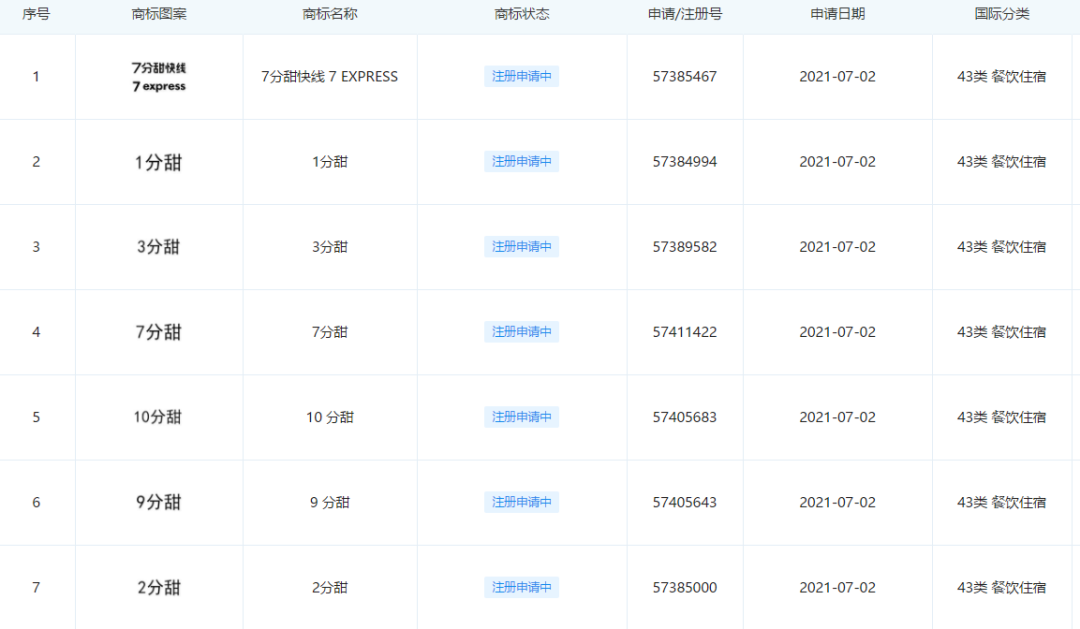1080x629 pixels.
Task: Click the 申请日期 column header
Action: (x=838, y=14)
